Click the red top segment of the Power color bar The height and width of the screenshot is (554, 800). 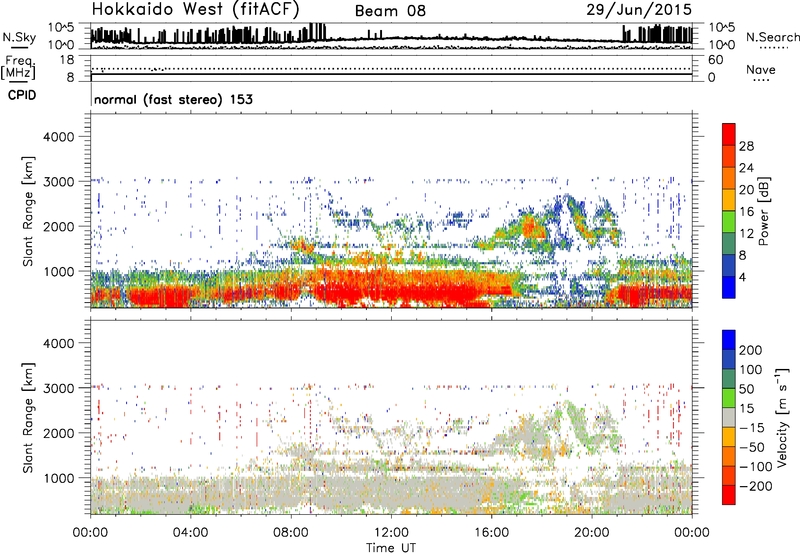tap(729, 134)
